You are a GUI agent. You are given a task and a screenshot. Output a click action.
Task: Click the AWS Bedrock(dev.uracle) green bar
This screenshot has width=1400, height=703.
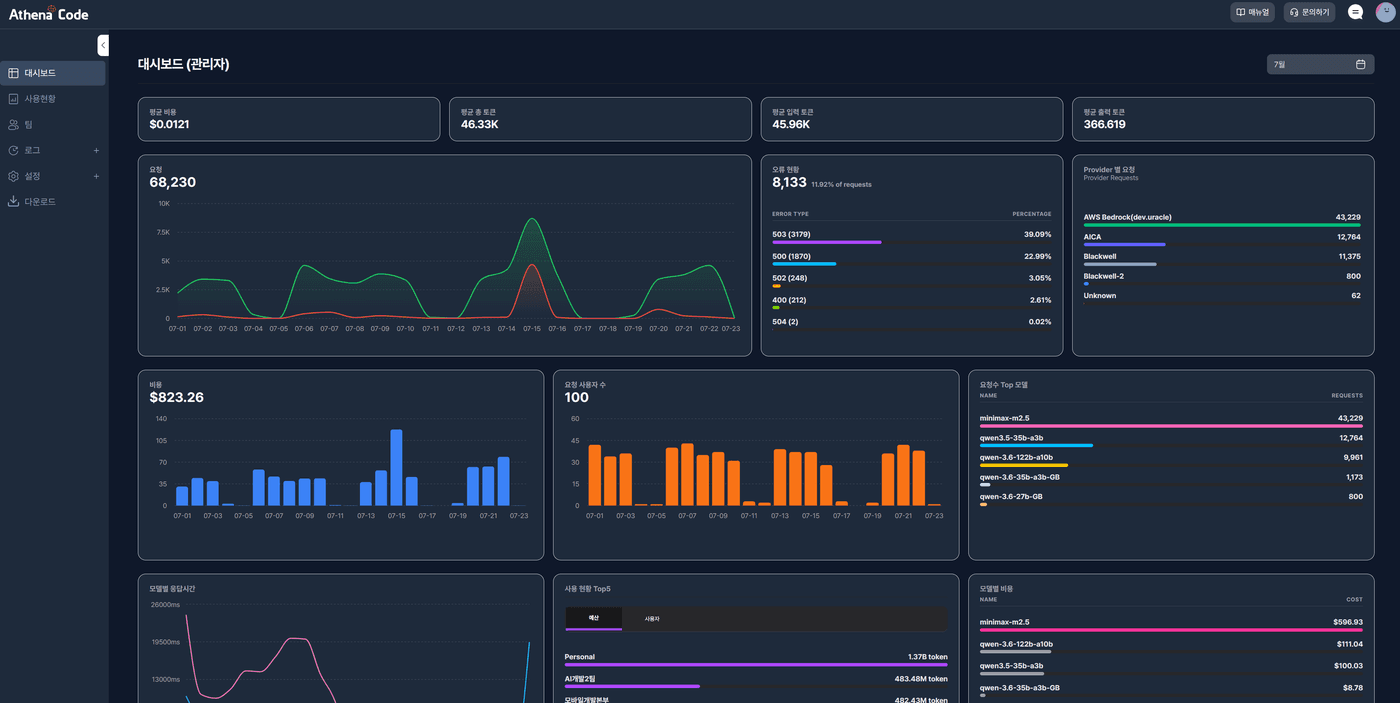click(1222, 225)
